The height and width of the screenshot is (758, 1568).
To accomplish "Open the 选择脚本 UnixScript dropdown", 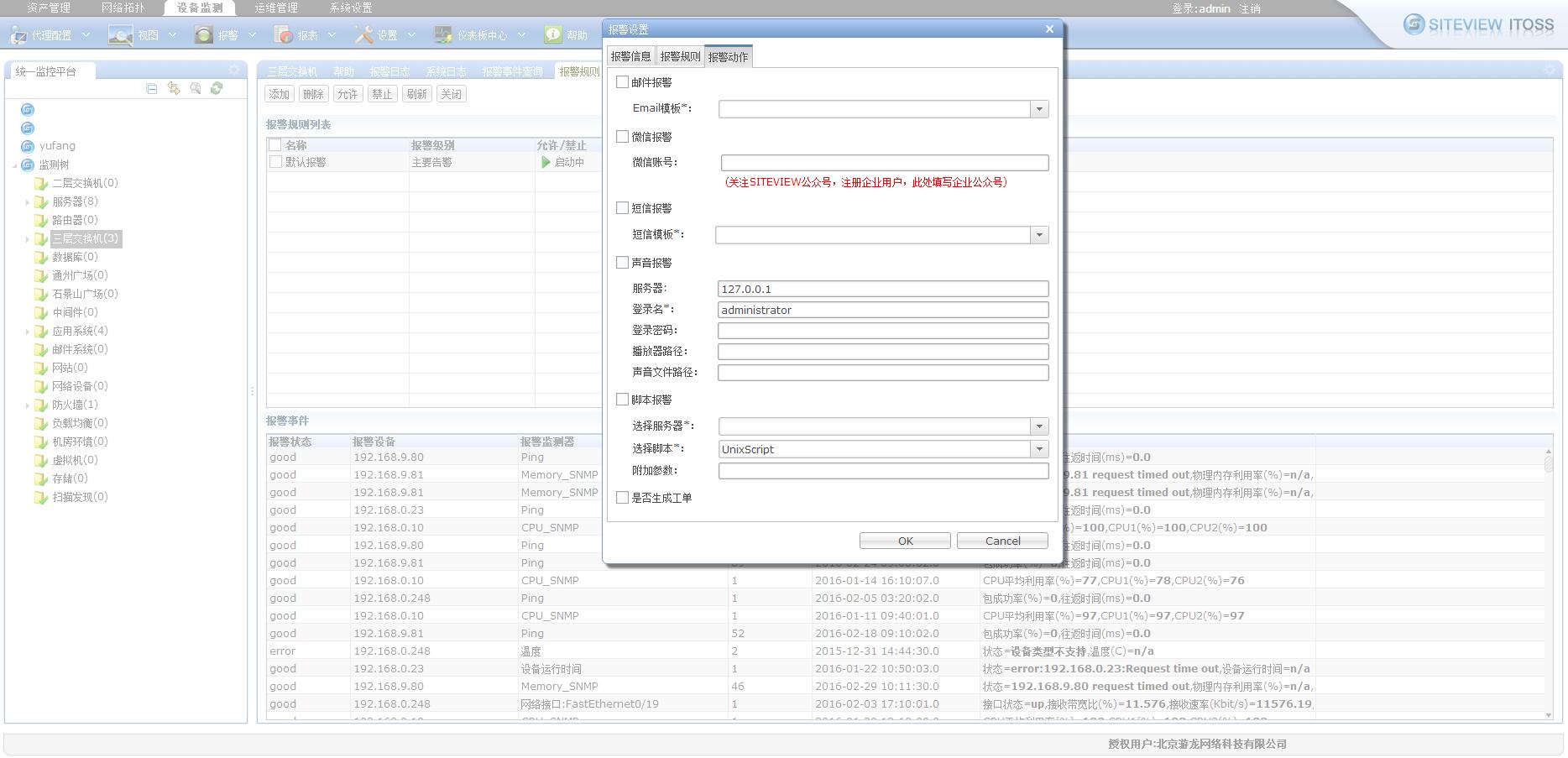I will (x=1039, y=449).
